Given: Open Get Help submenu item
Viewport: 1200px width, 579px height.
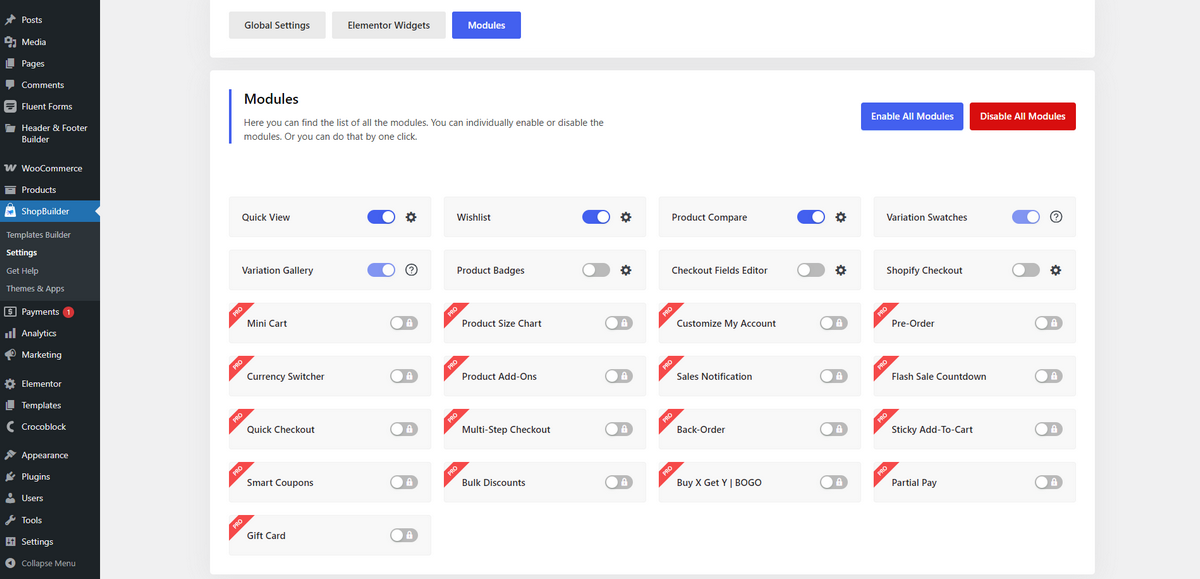Looking at the screenshot, I should coord(22,271).
